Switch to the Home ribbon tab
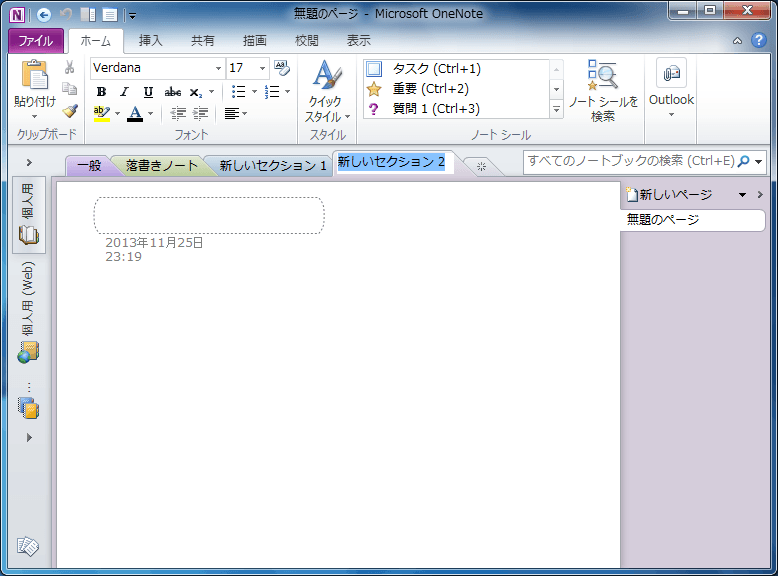 (x=95, y=41)
